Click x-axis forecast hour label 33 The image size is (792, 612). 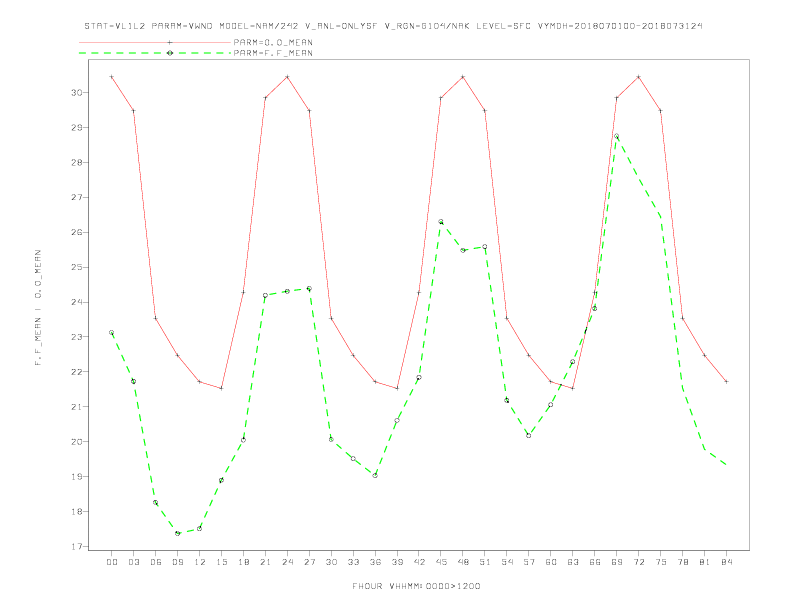tap(353, 562)
